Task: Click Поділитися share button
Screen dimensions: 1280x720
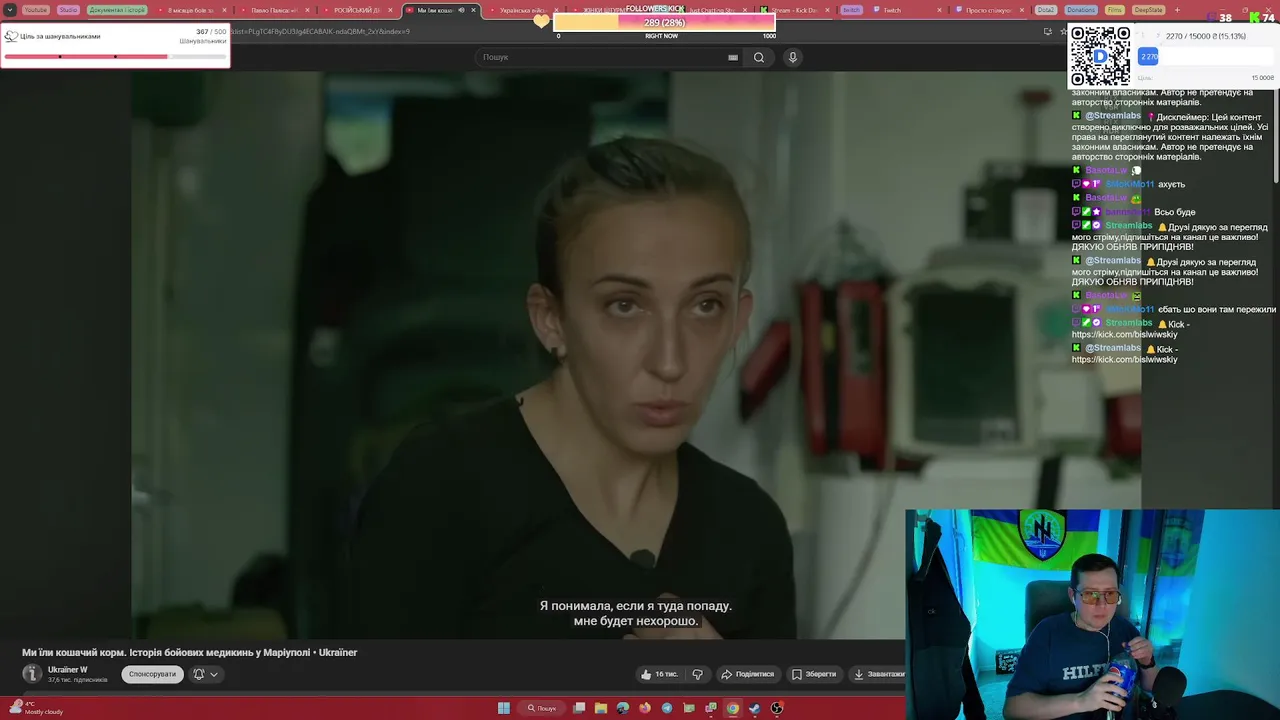Action: 748,674
